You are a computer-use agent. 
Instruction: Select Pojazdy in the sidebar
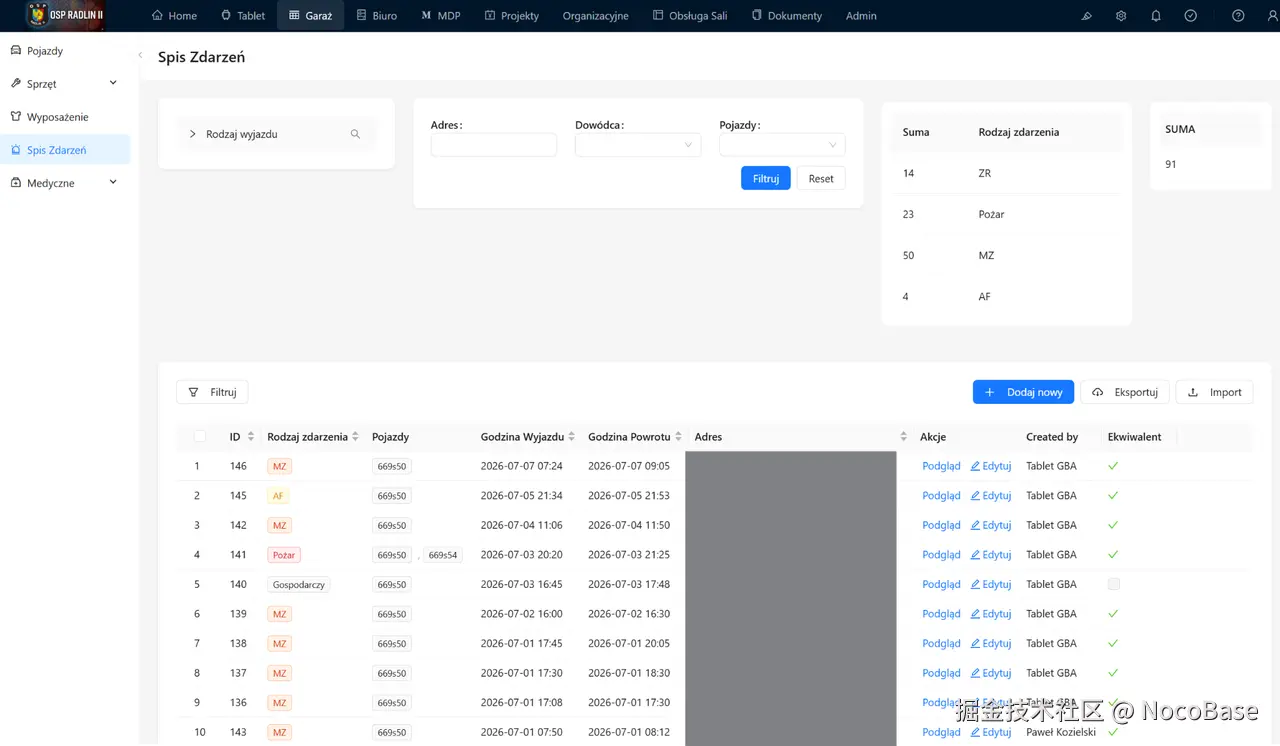click(x=65, y=51)
